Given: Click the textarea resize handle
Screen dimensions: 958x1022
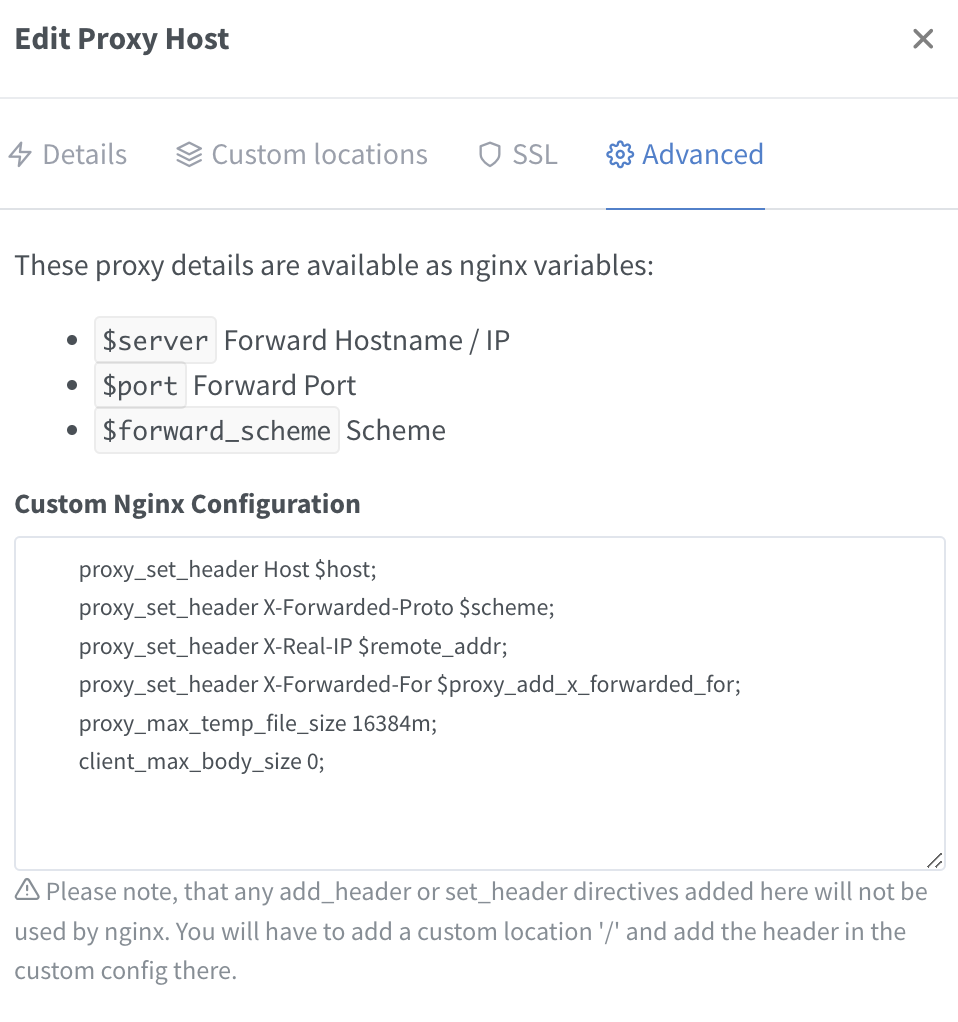Looking at the screenshot, I should coord(935,860).
